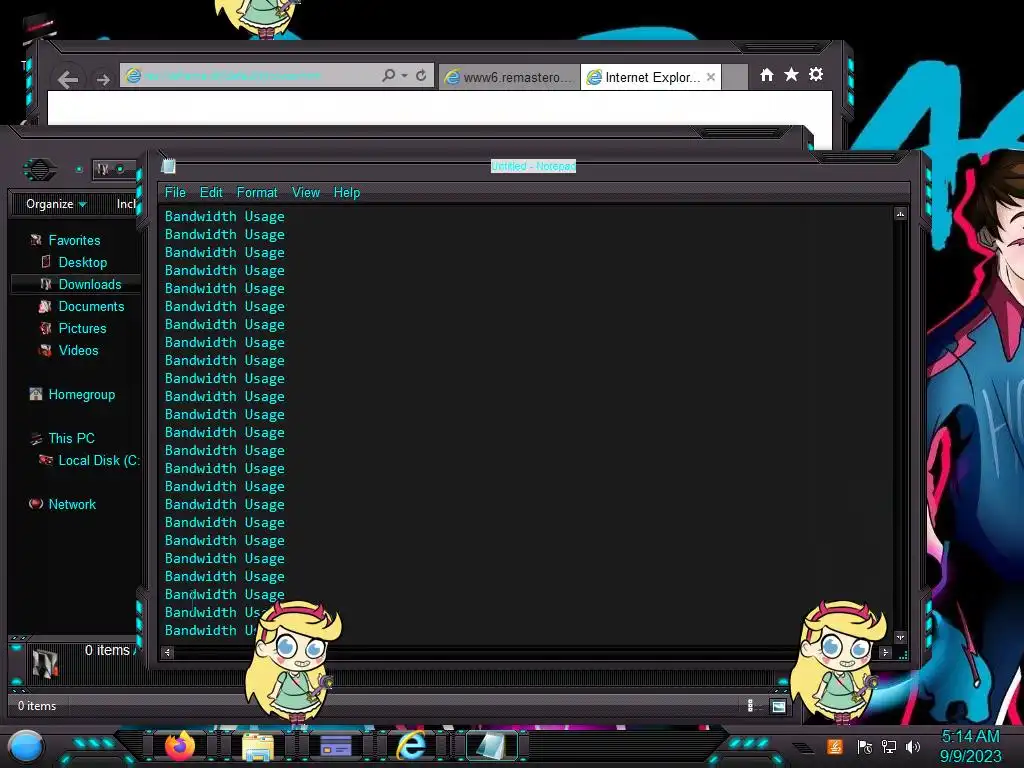Open the Notepad View menu

pyautogui.click(x=306, y=193)
